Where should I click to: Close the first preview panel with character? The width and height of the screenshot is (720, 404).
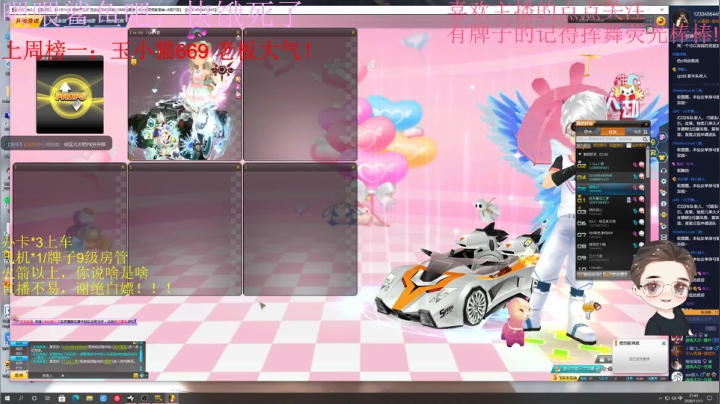coord(238,33)
